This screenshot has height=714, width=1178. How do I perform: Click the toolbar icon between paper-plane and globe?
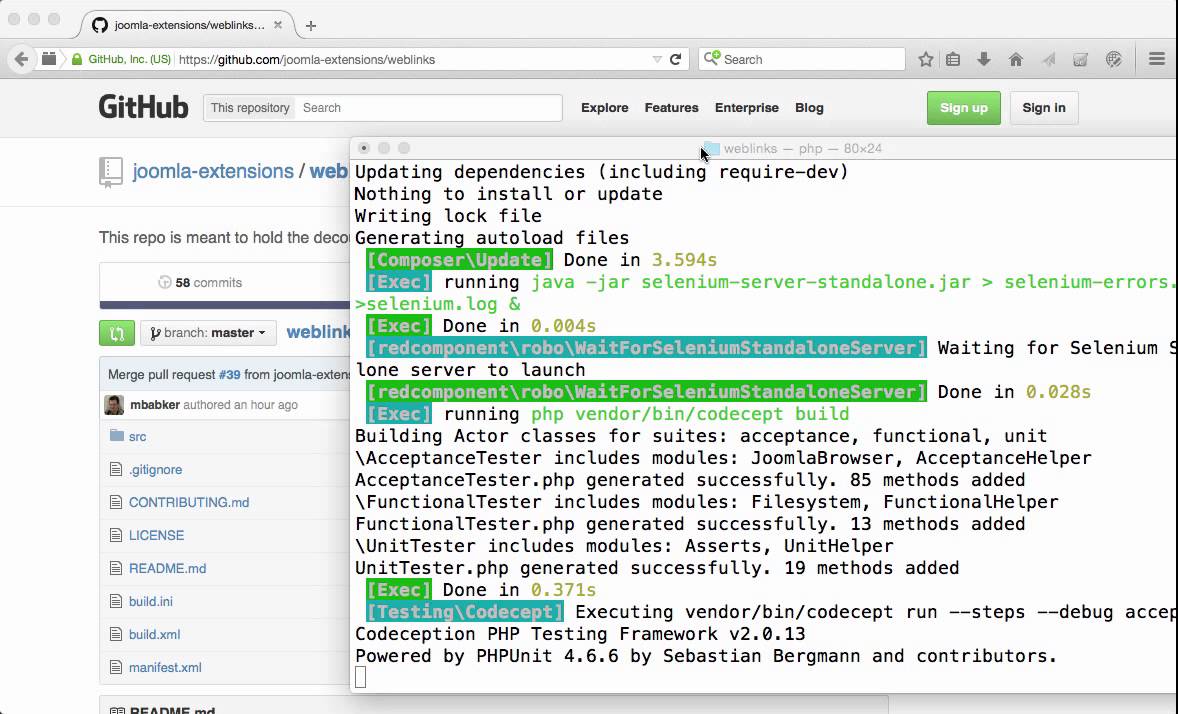pyautogui.click(x=1080, y=59)
